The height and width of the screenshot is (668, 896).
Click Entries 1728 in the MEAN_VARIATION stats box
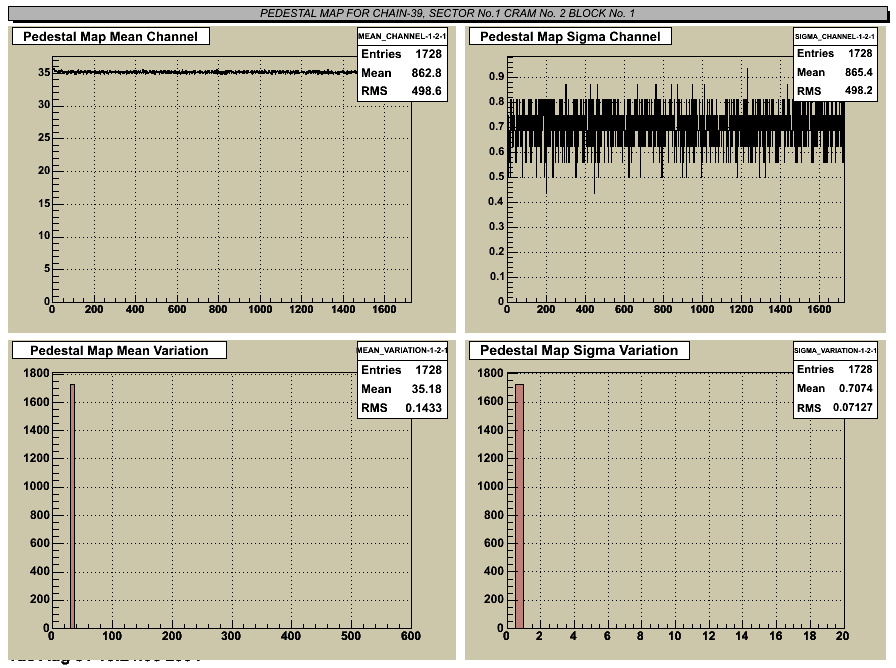pos(401,370)
